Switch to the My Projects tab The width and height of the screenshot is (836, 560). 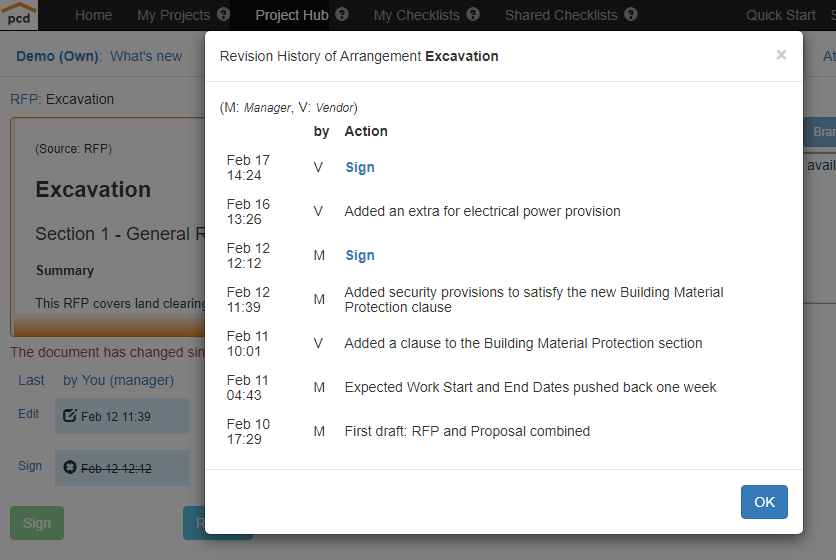coord(173,15)
